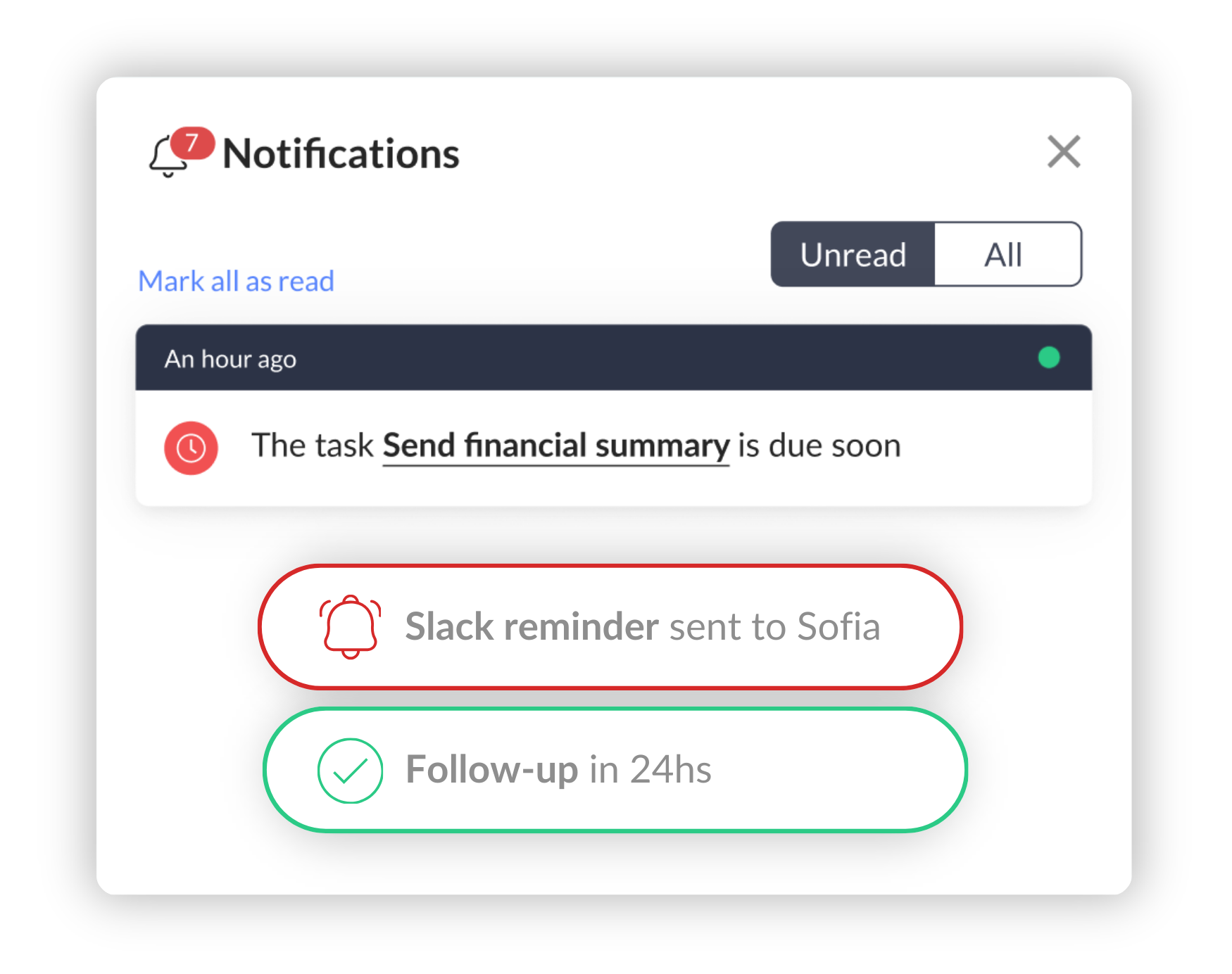
Task: Open the Follow-up in 24hs item
Action: pos(613,771)
